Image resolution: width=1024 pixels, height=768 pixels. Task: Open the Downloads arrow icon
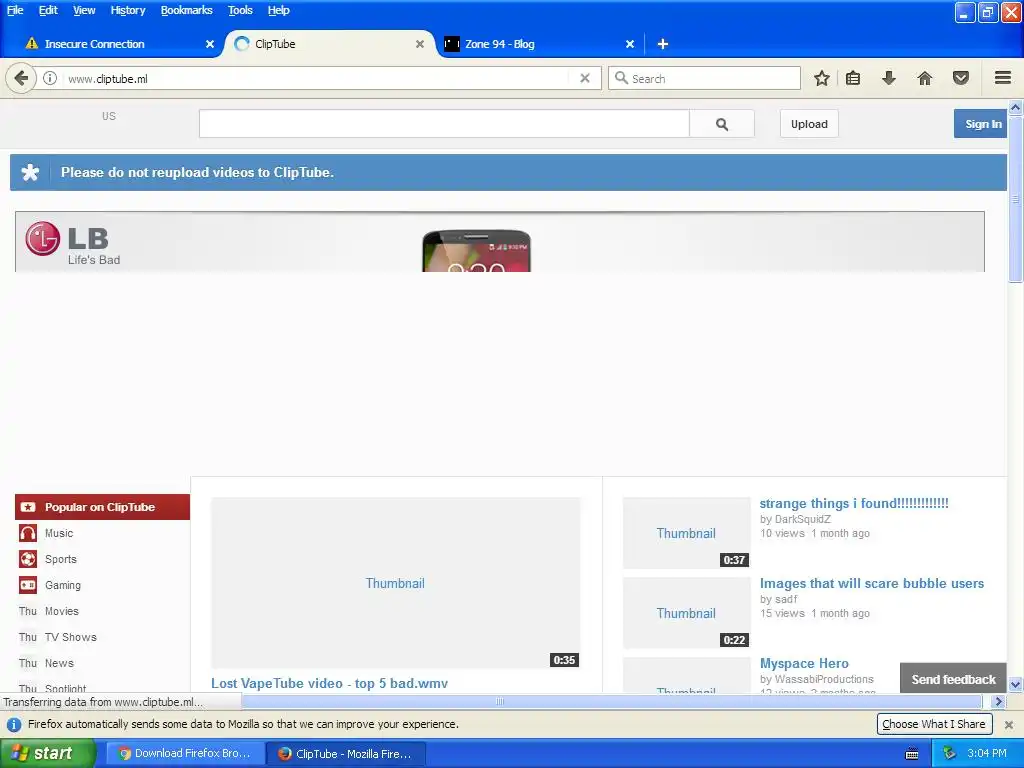pos(889,78)
